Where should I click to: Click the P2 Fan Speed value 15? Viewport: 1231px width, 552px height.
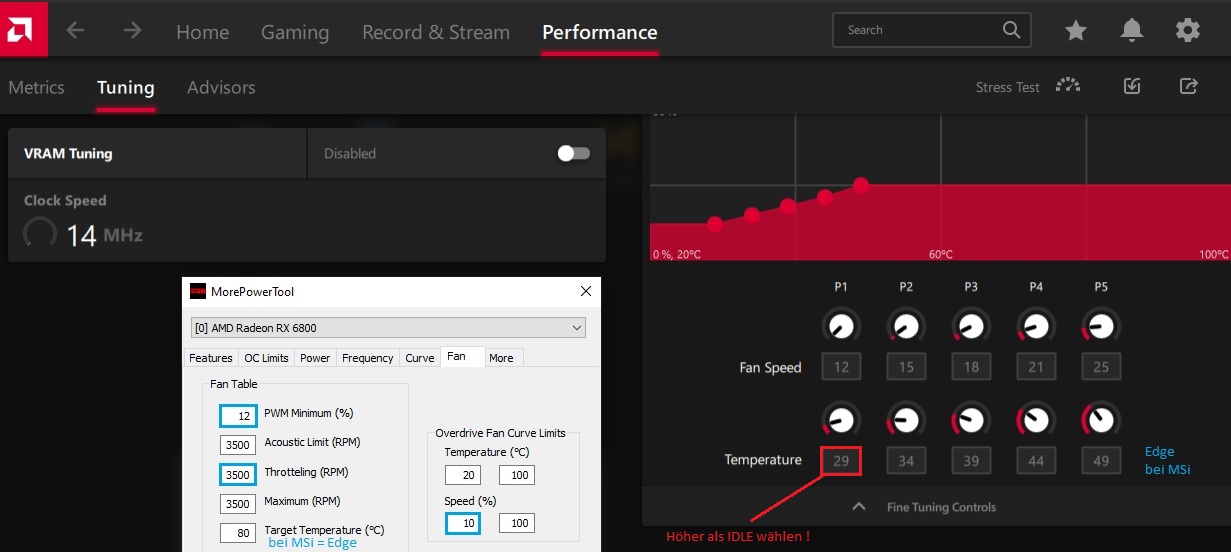906,367
